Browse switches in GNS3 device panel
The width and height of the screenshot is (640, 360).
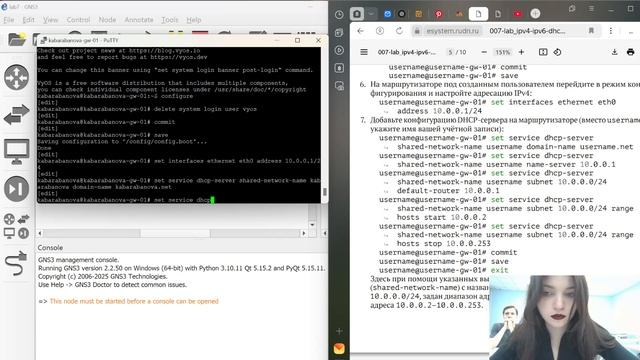click(x=16, y=114)
